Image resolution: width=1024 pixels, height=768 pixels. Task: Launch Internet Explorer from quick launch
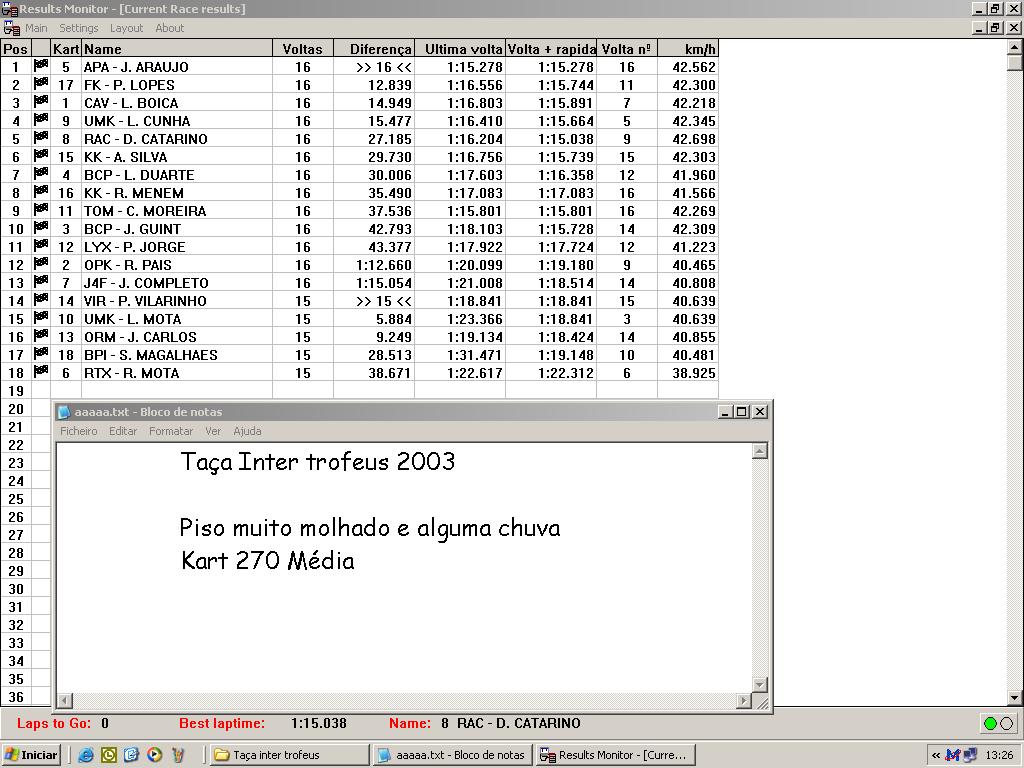[x=87, y=755]
